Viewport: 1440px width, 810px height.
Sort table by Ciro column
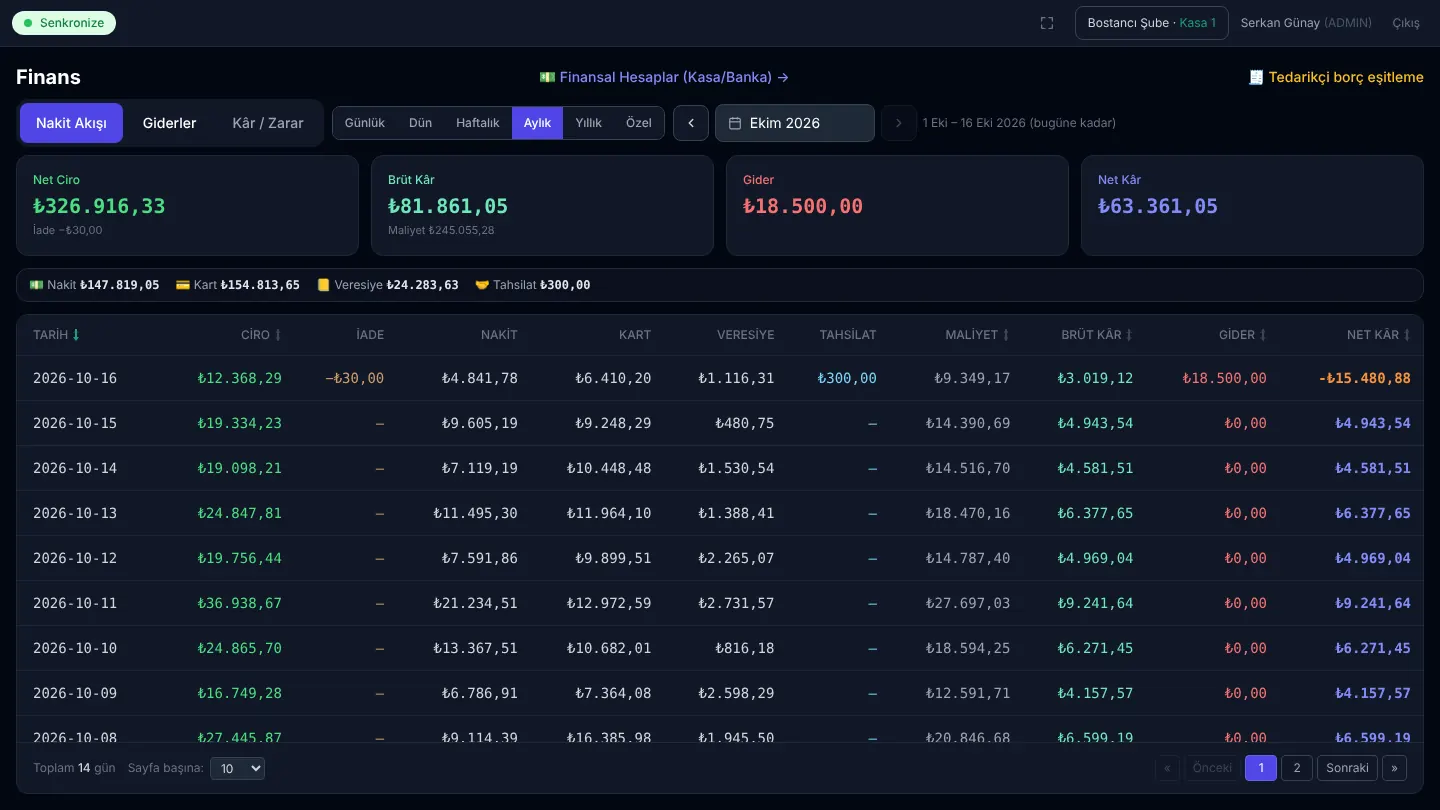pyautogui.click(x=261, y=335)
